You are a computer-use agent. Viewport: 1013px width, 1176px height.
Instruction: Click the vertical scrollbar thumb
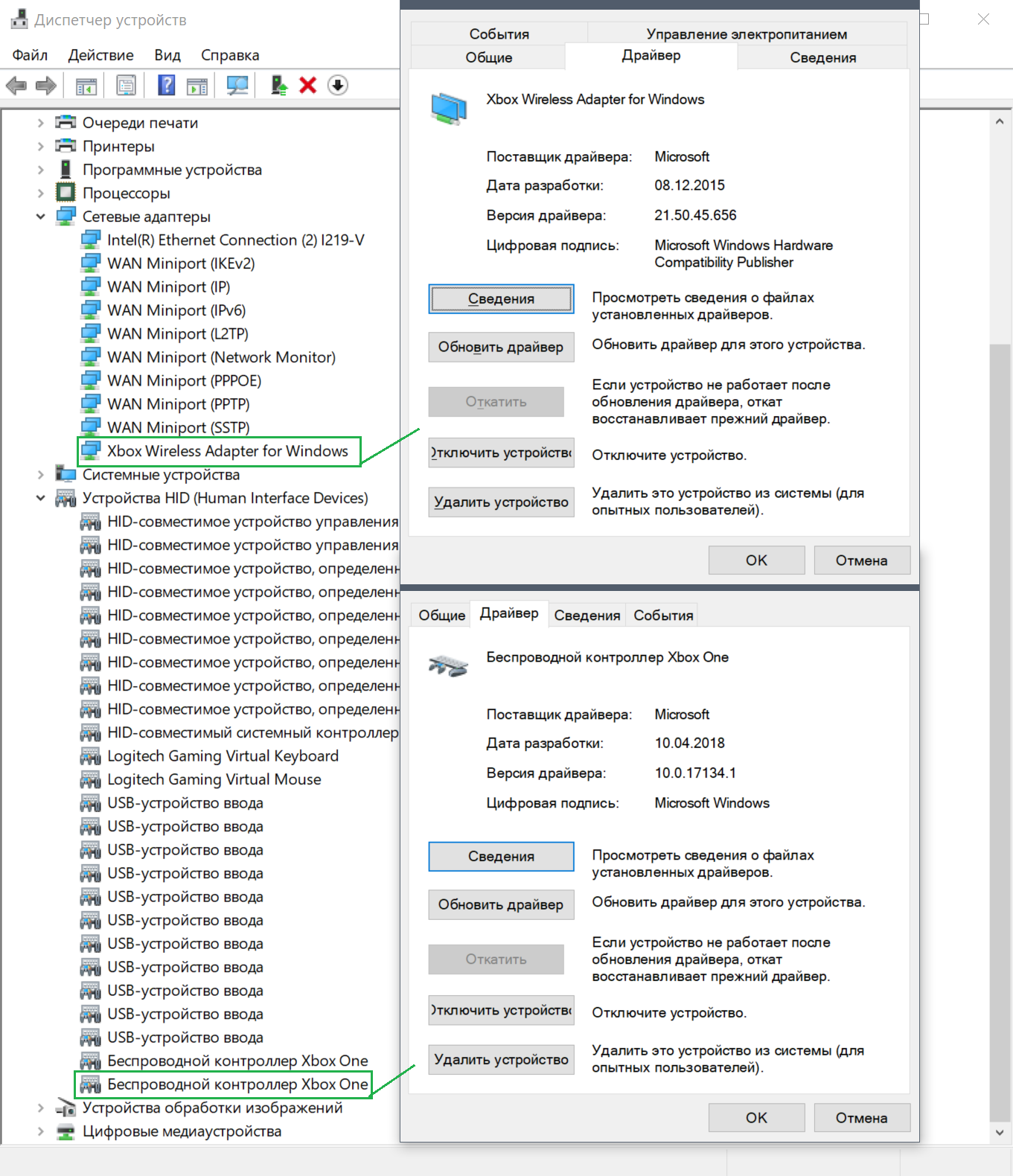tap(1000, 732)
